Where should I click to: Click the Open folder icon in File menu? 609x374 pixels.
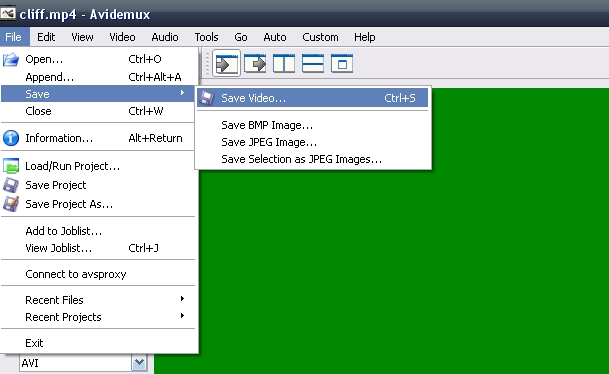point(11,59)
